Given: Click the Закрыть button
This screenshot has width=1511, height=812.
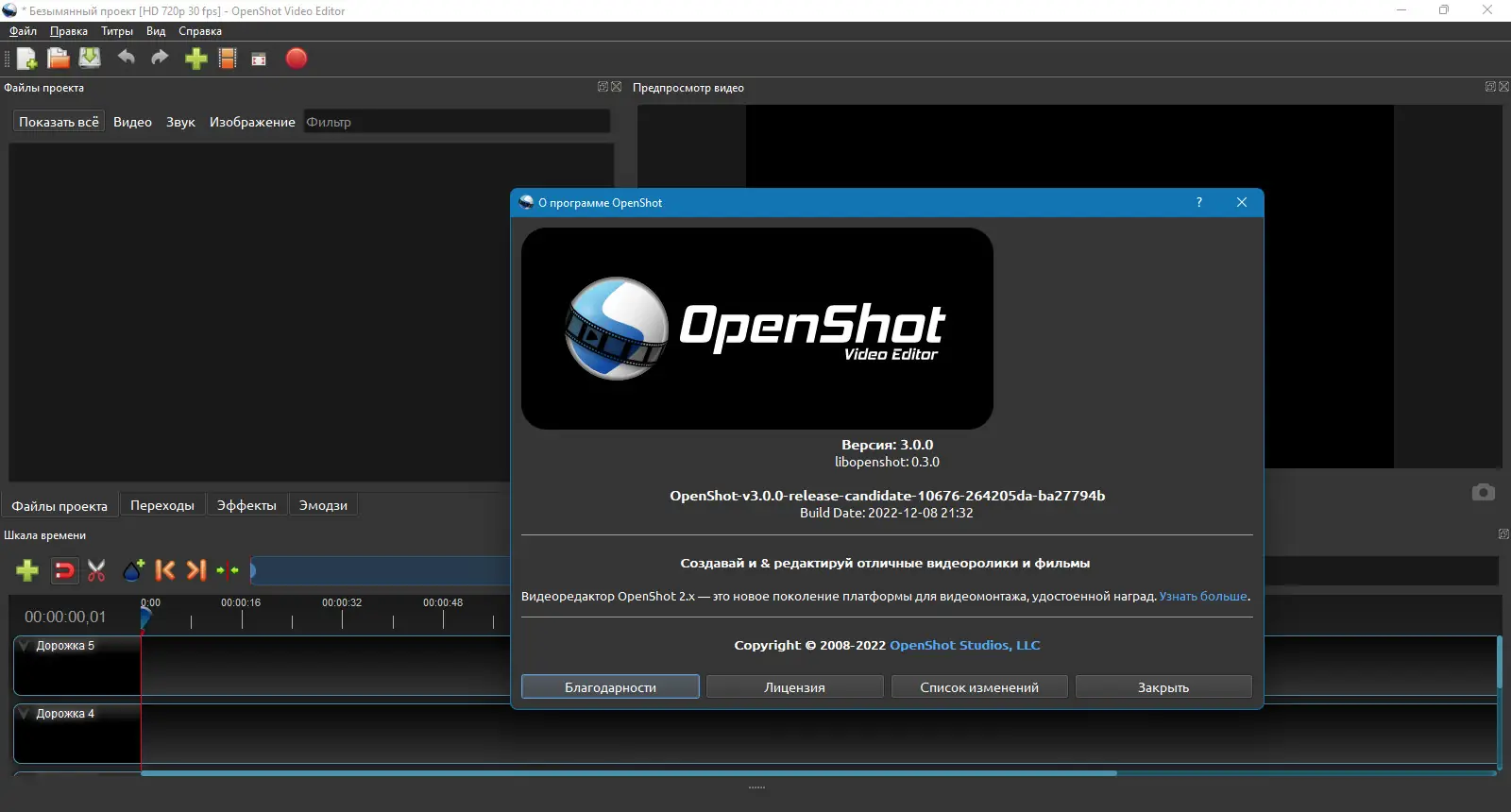Looking at the screenshot, I should (1163, 687).
